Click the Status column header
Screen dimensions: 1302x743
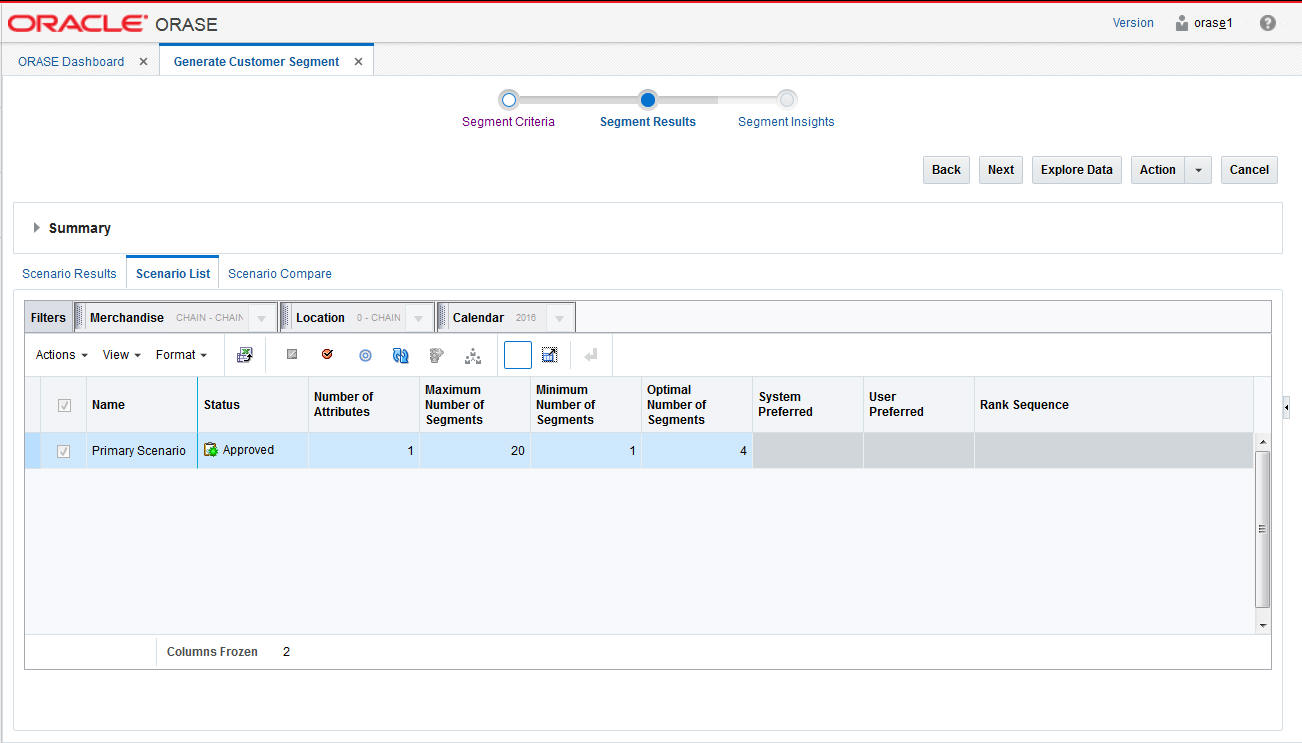click(253, 405)
